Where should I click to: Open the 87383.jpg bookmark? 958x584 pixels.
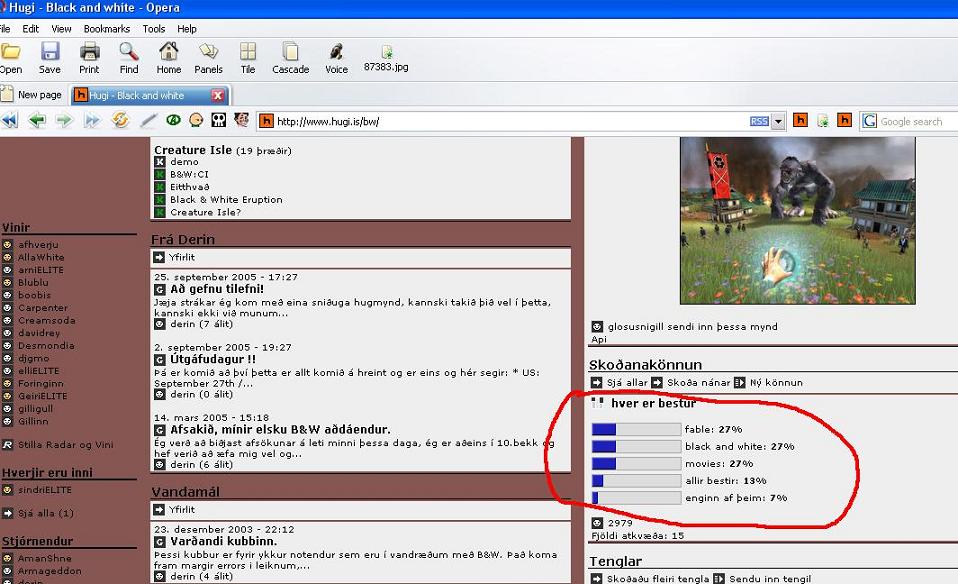[386, 58]
